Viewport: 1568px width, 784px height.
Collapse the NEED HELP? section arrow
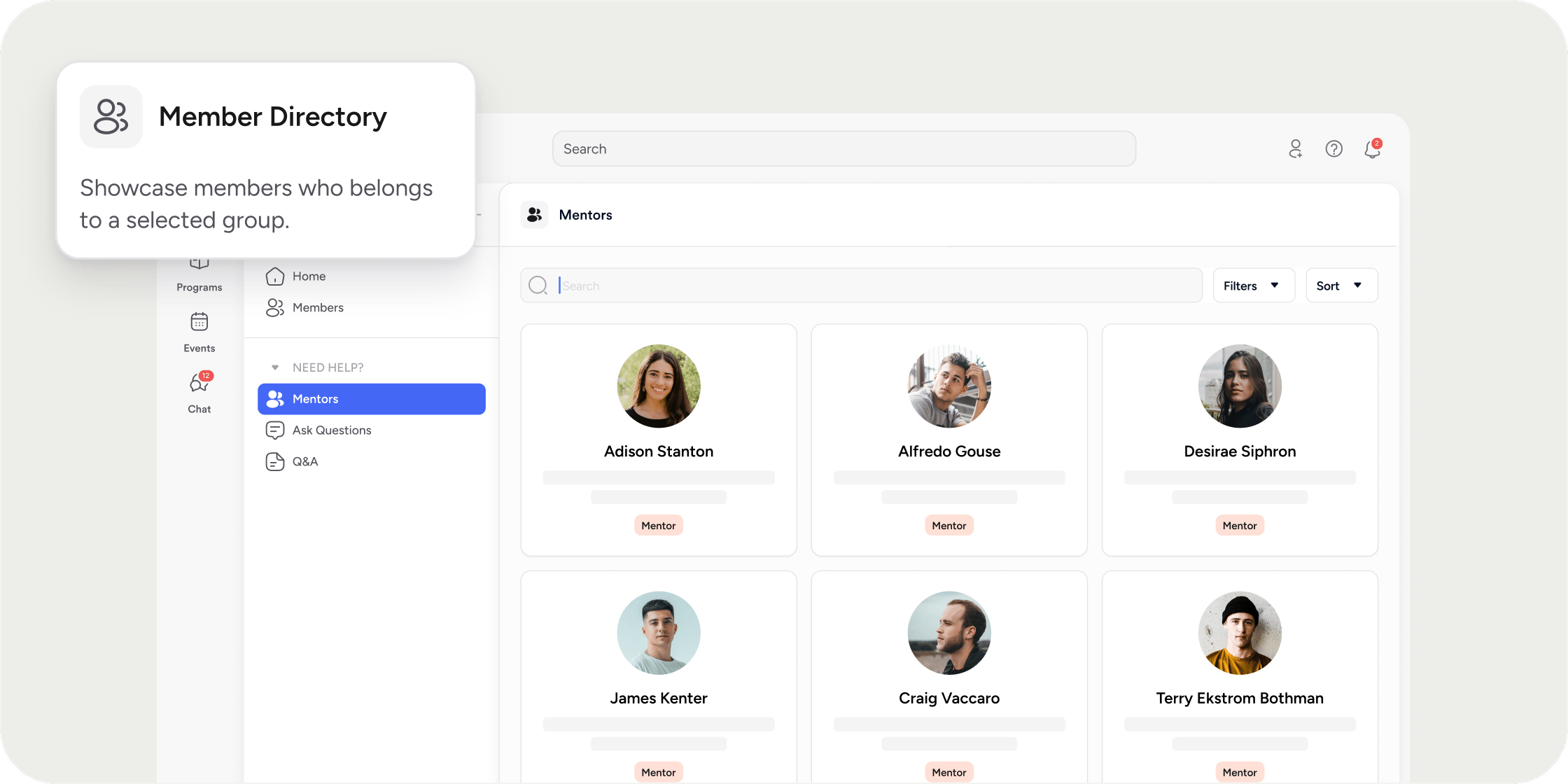click(275, 367)
